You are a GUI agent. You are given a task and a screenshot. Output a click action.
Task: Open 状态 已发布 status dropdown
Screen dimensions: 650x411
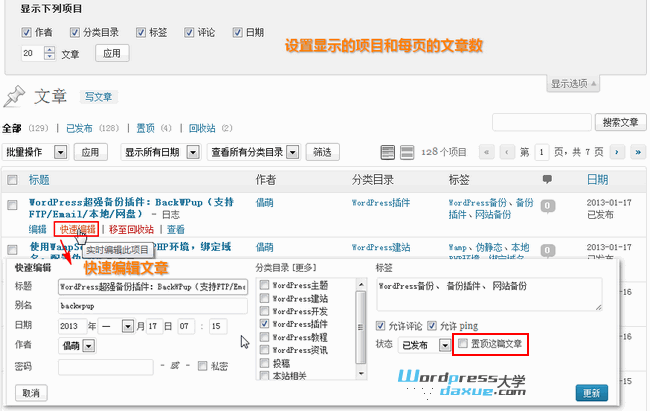point(425,345)
